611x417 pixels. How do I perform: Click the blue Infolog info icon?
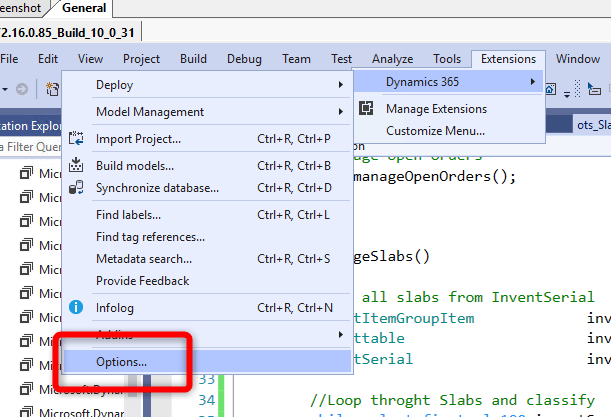coord(76,308)
